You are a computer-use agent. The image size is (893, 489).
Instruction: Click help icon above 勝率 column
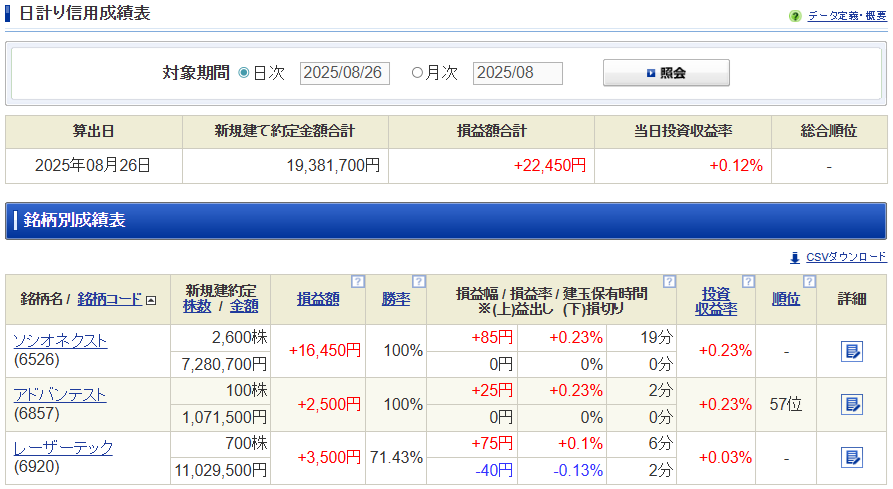[418, 281]
